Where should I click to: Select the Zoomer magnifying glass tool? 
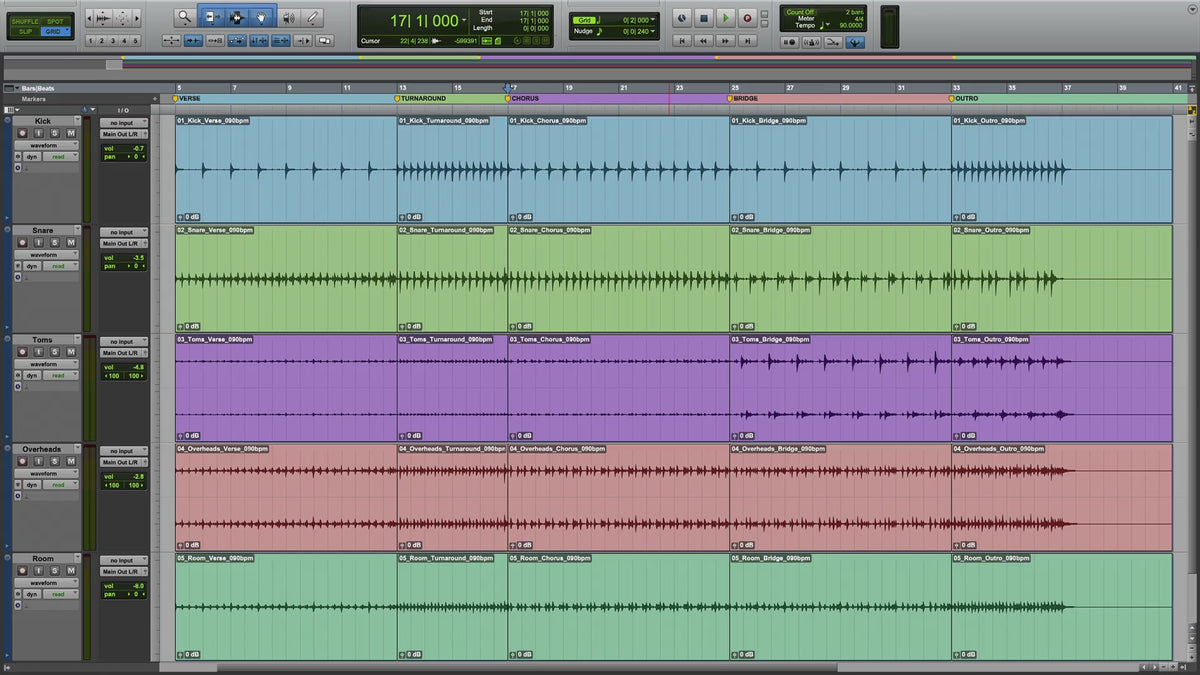[x=184, y=17]
